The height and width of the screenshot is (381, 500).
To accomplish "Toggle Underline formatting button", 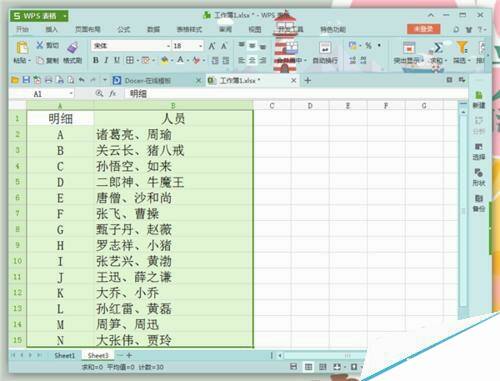I will point(117,60).
